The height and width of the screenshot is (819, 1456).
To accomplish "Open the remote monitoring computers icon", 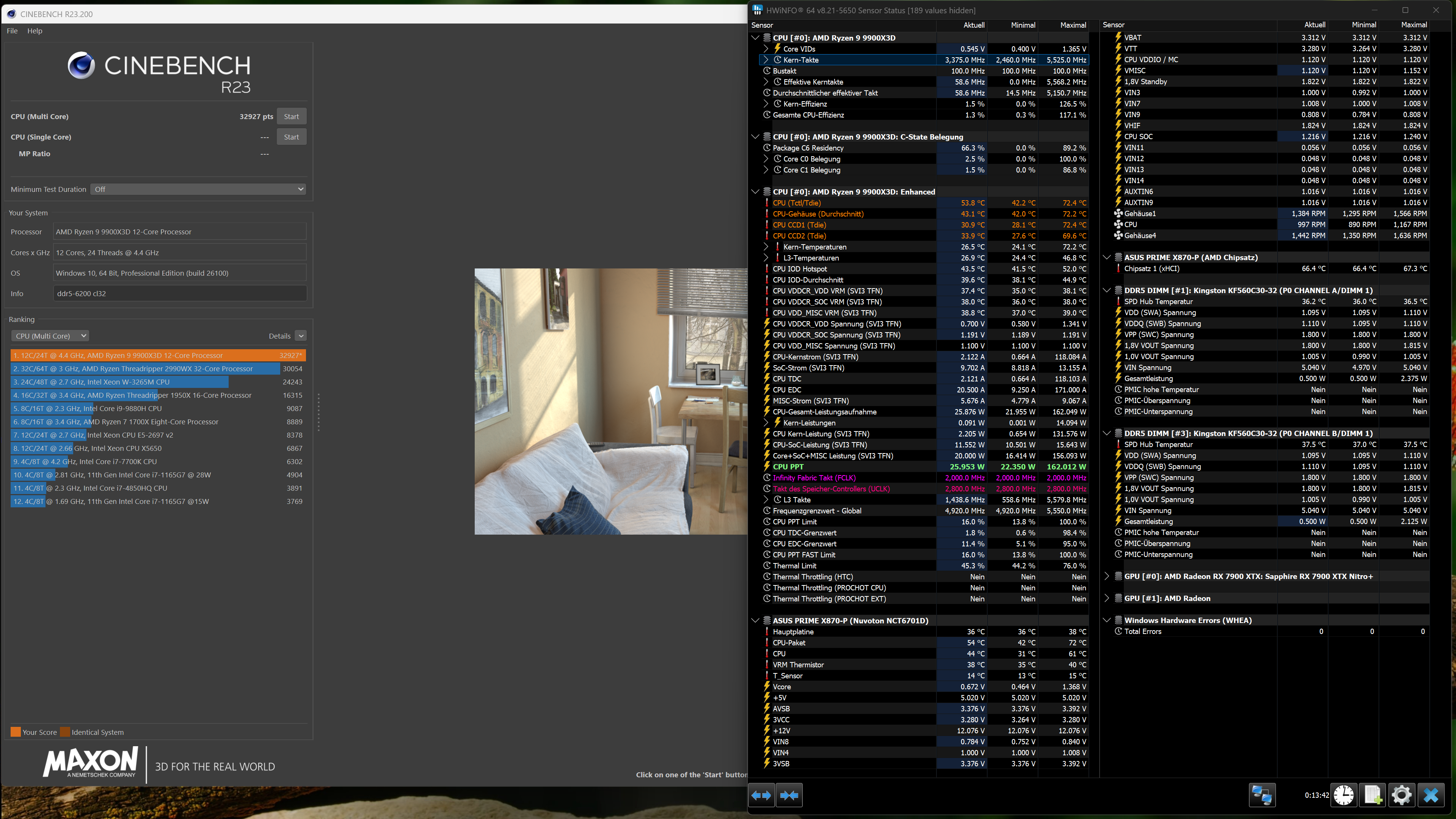I will click(x=1261, y=795).
